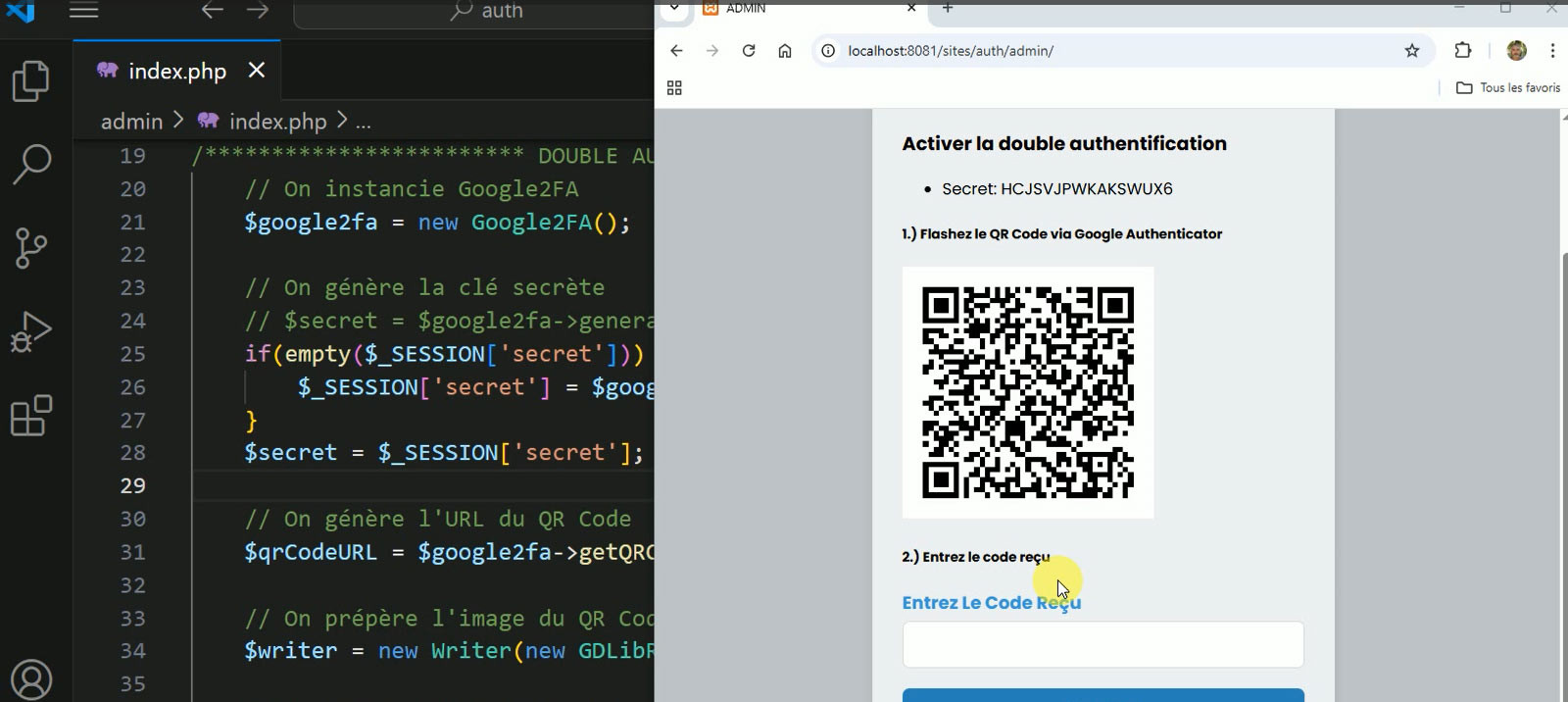1568x702 pixels.
Task: Bookmark this page with the star icon
Action: coord(1412,51)
